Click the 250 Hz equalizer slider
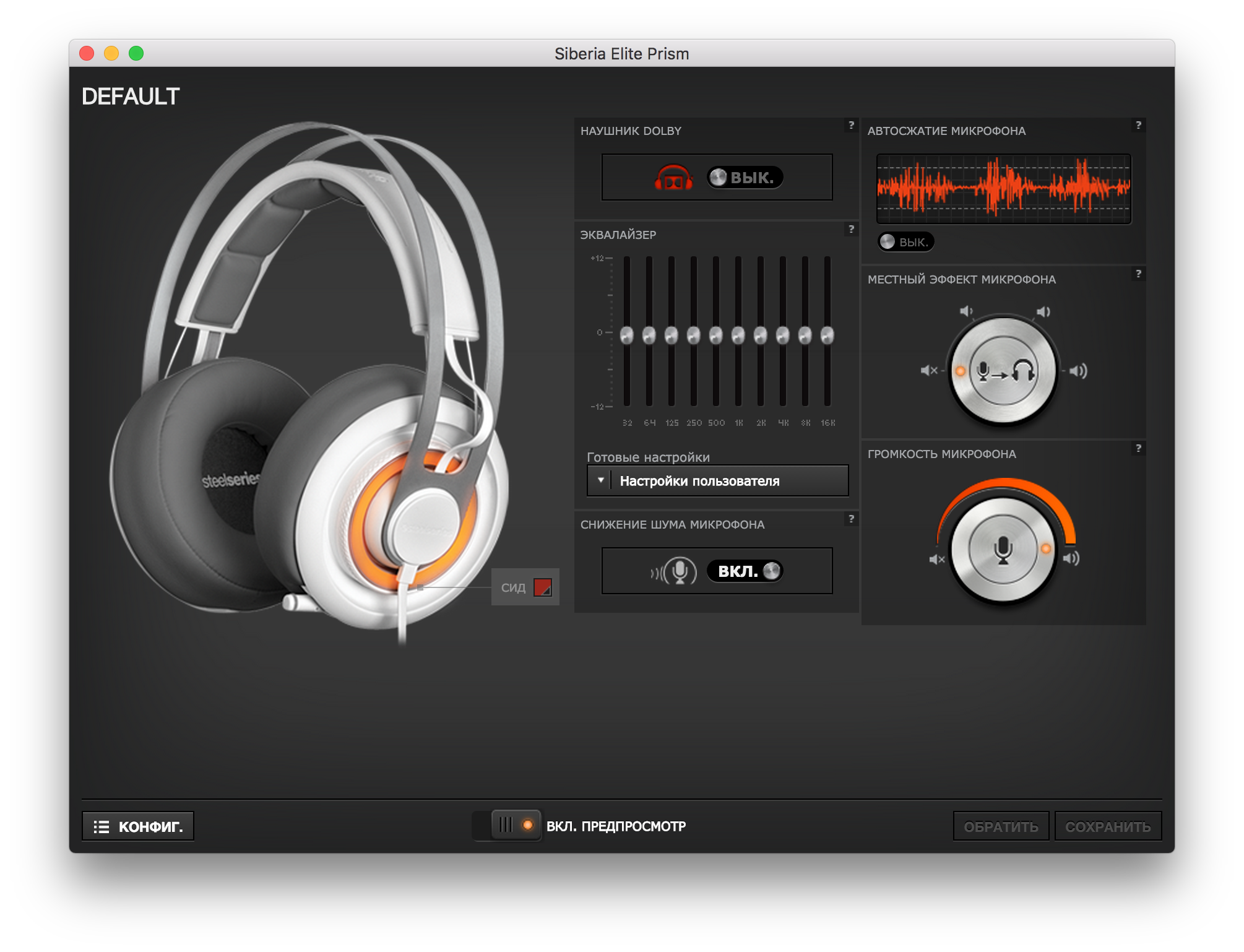 pos(694,335)
